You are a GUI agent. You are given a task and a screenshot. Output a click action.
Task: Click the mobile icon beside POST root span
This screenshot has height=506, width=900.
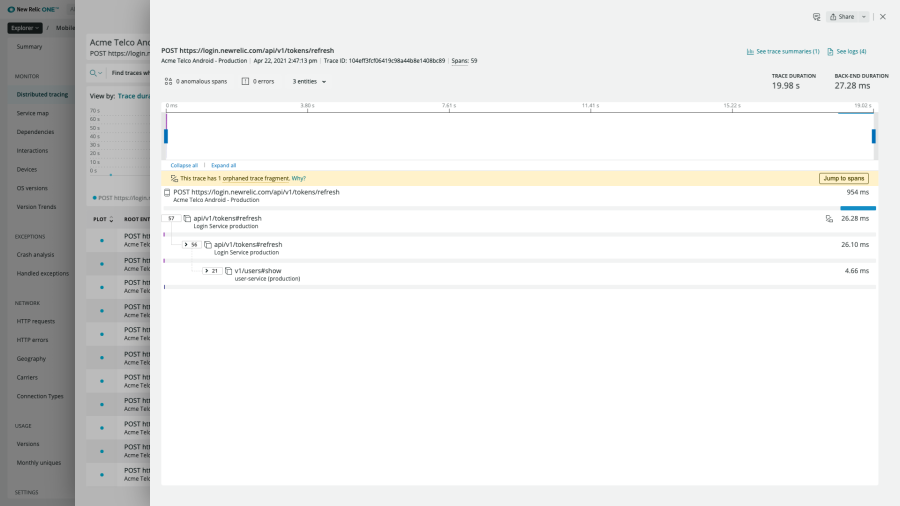tap(167, 192)
